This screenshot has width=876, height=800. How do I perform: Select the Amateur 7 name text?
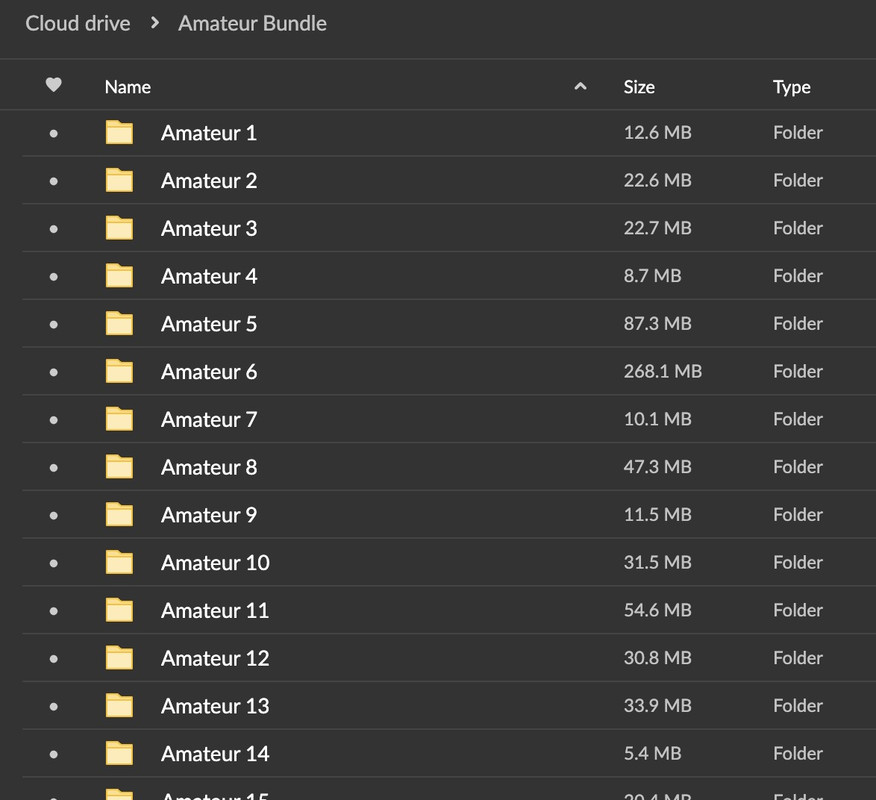point(209,420)
